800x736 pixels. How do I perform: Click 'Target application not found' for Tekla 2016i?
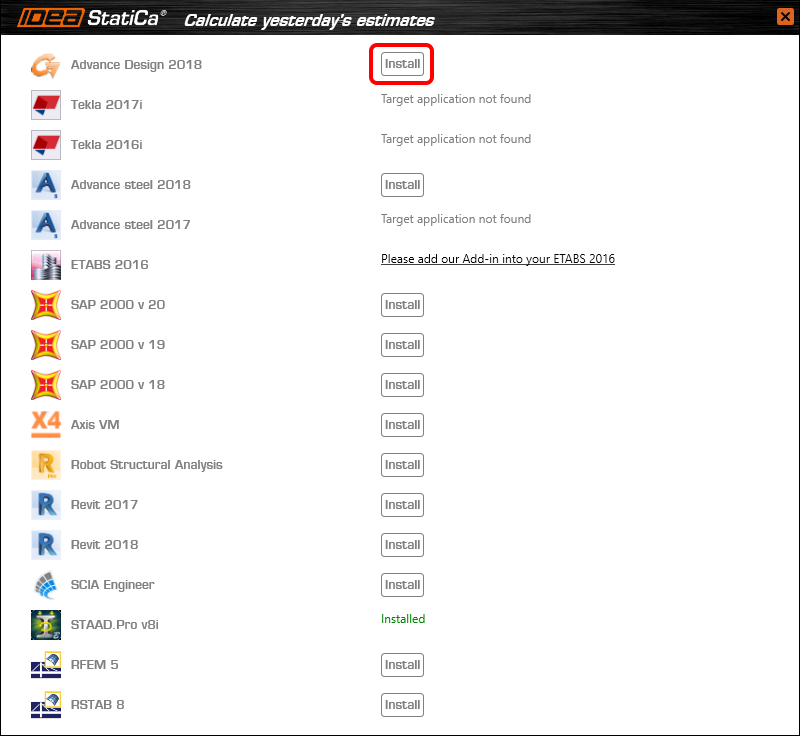pyautogui.click(x=456, y=139)
